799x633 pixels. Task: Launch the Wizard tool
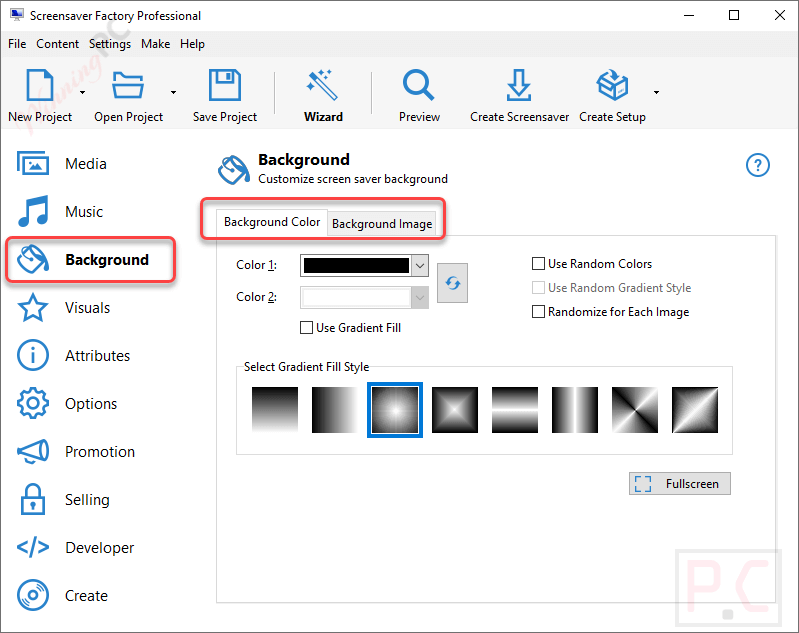point(323,96)
